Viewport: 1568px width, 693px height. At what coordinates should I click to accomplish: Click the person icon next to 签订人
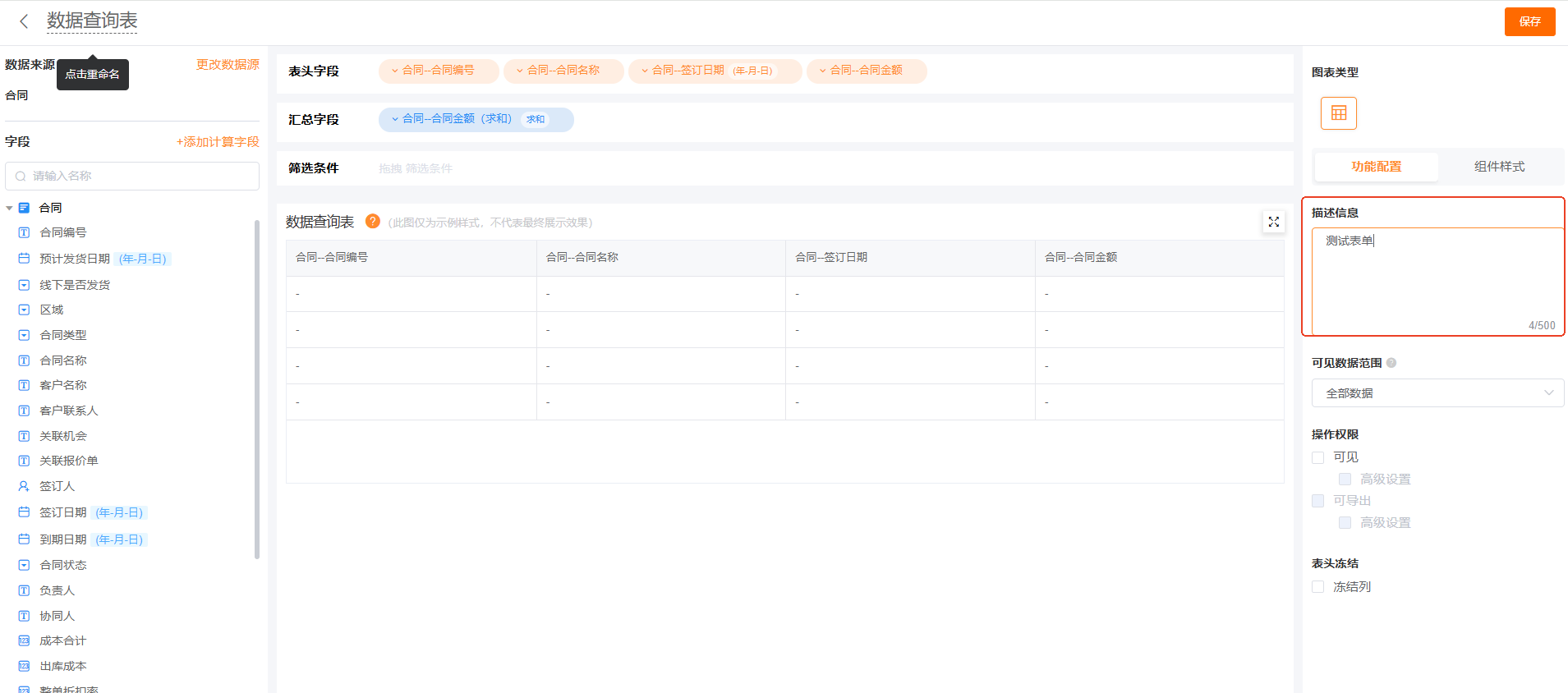tap(24, 486)
